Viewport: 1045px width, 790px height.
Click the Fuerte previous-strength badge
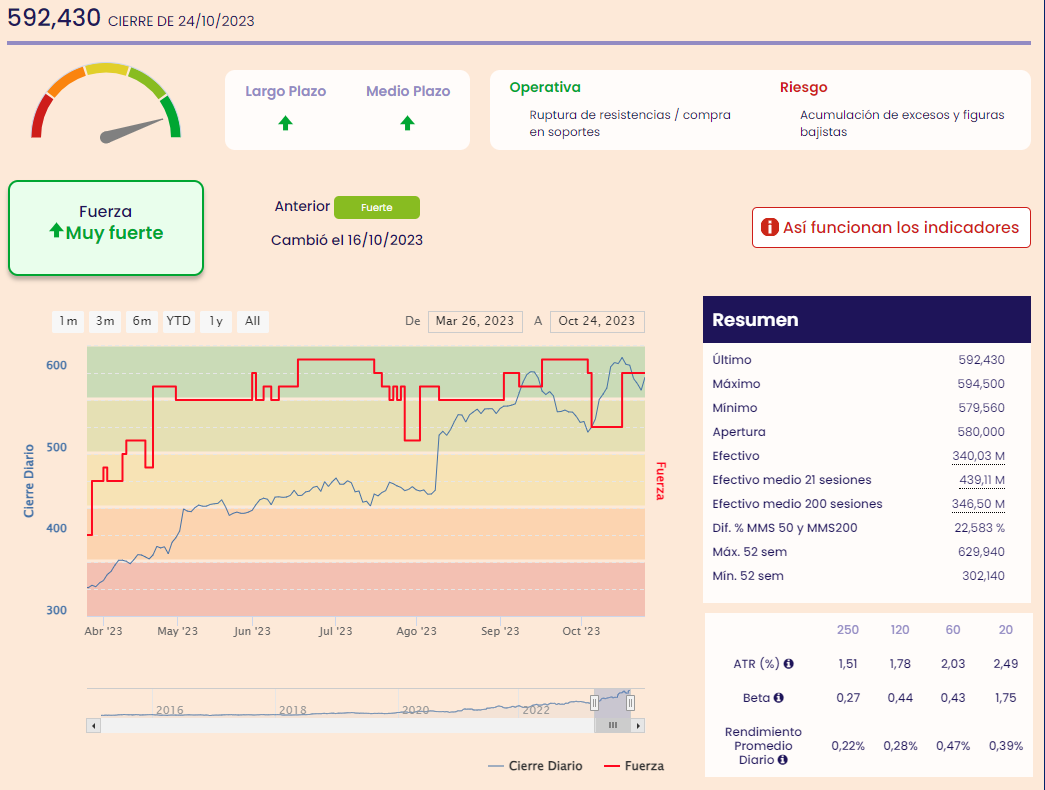point(376,207)
